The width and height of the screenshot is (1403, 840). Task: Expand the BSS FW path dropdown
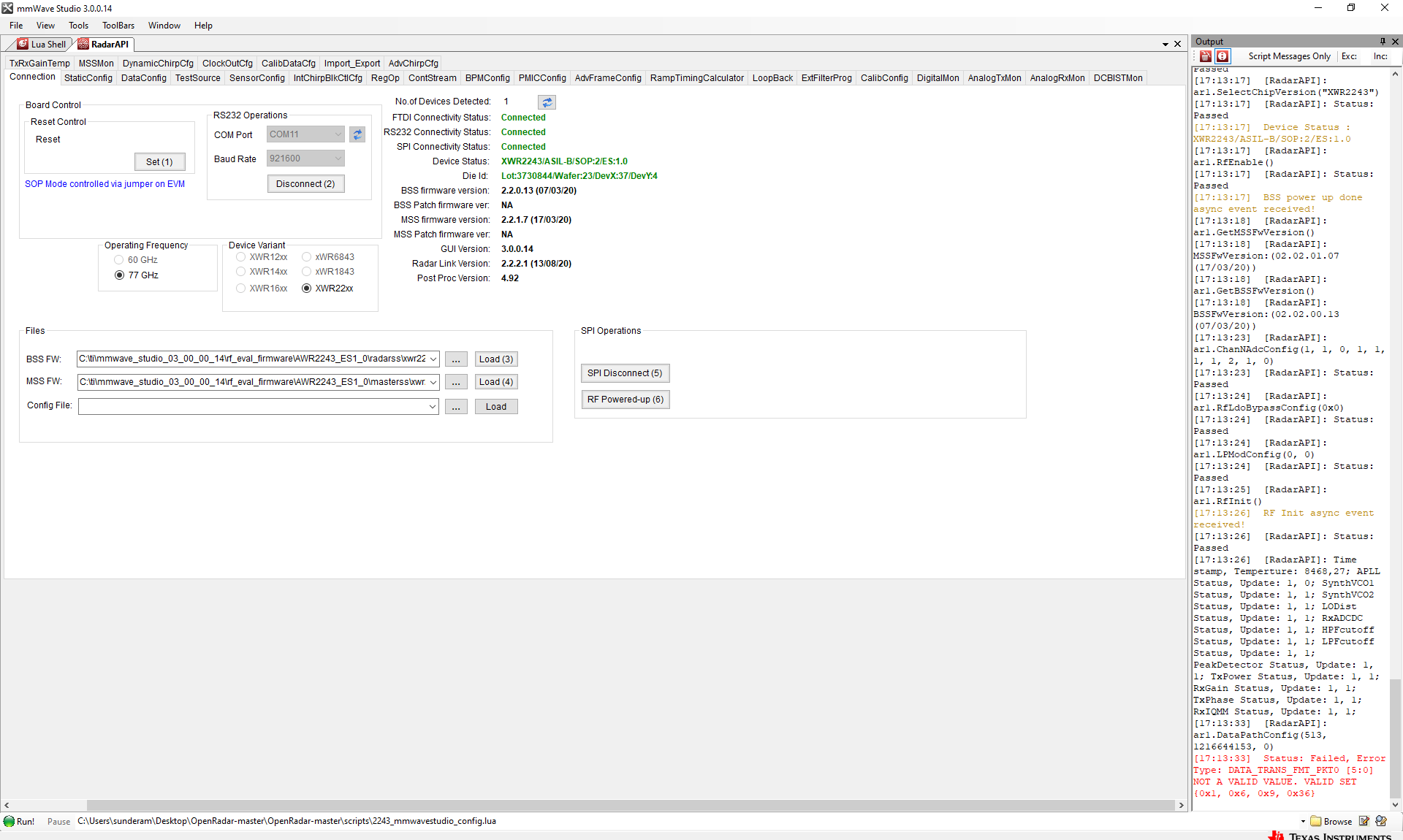click(x=433, y=359)
